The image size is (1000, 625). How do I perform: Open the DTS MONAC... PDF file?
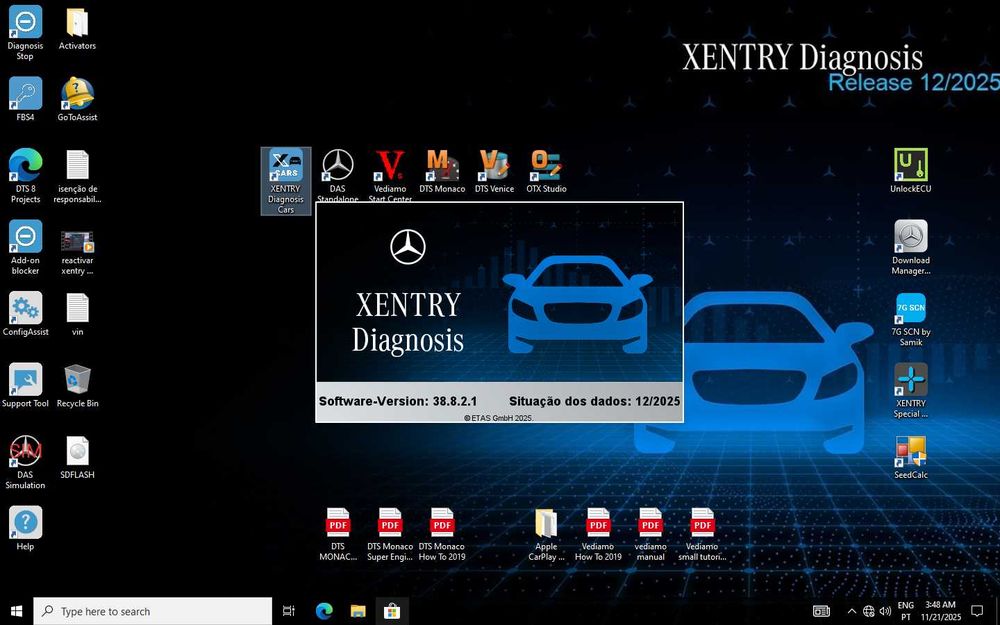point(337,534)
